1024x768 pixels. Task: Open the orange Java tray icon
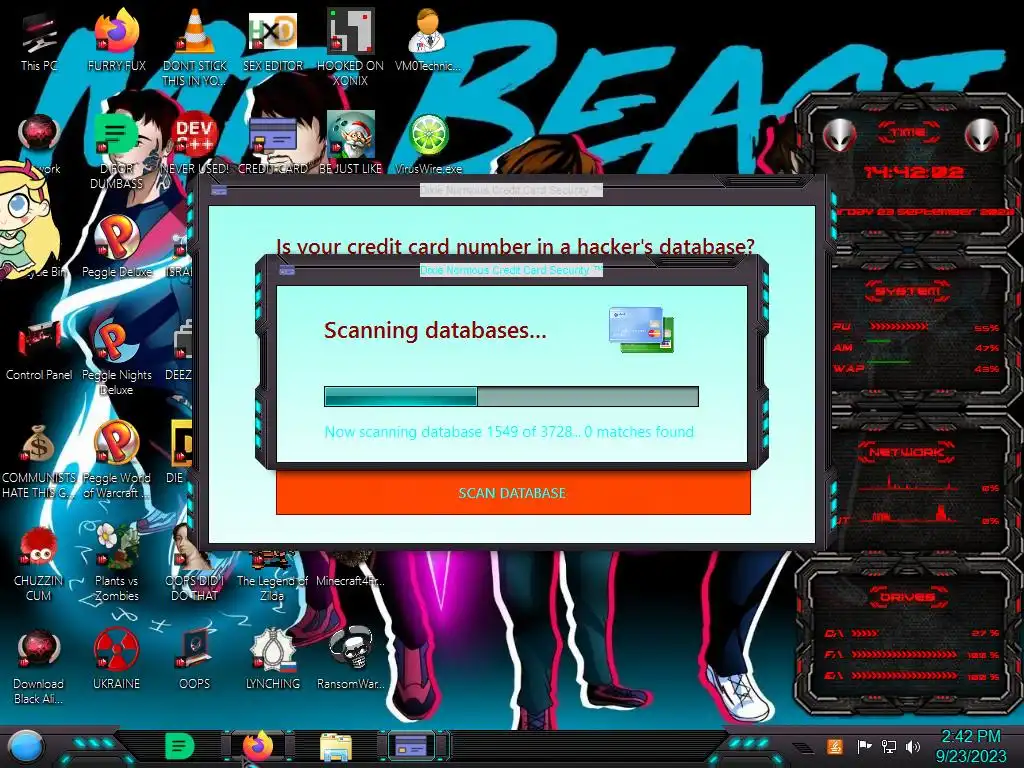pos(835,746)
